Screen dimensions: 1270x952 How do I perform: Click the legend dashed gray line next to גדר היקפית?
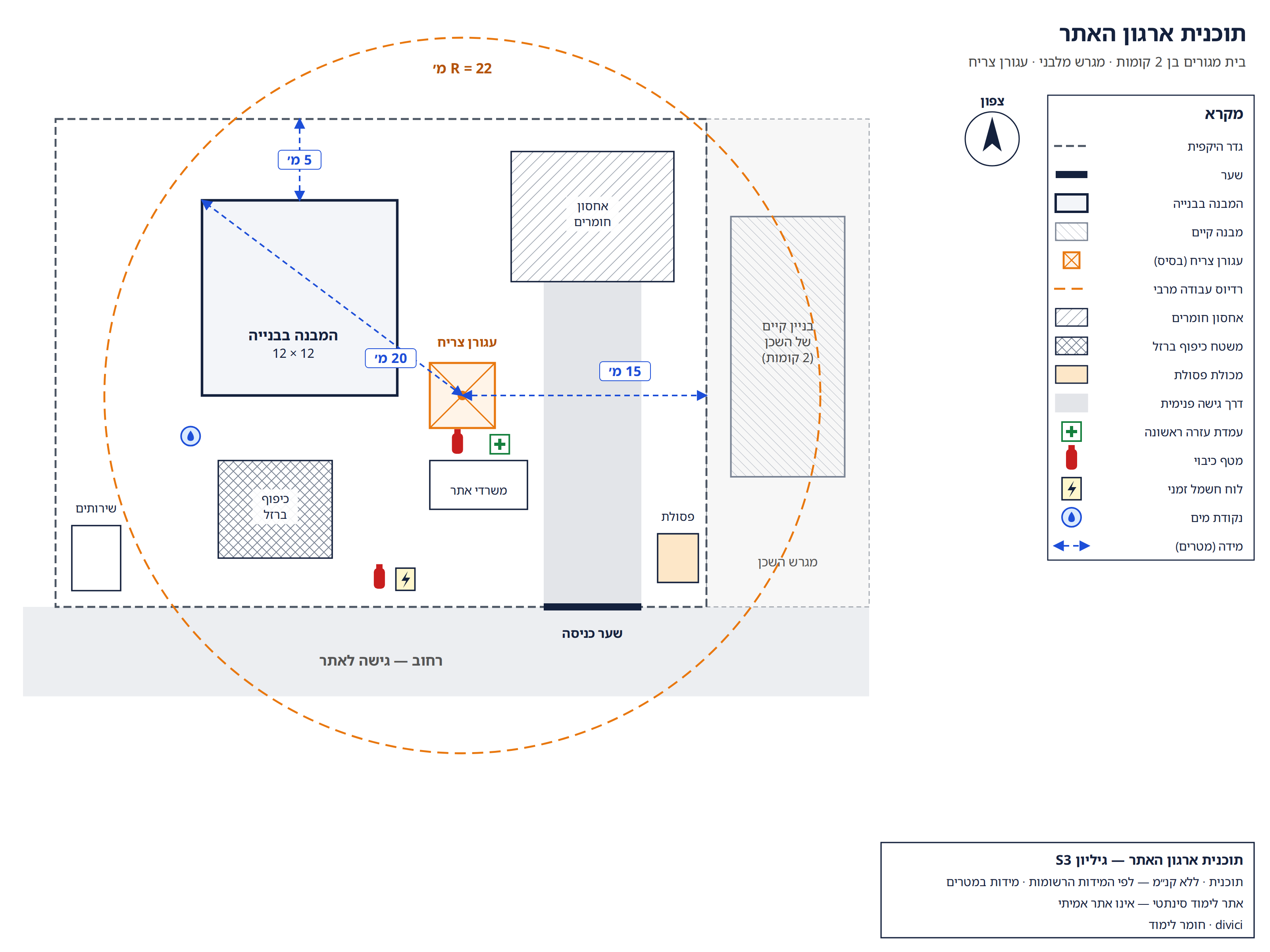click(1070, 146)
